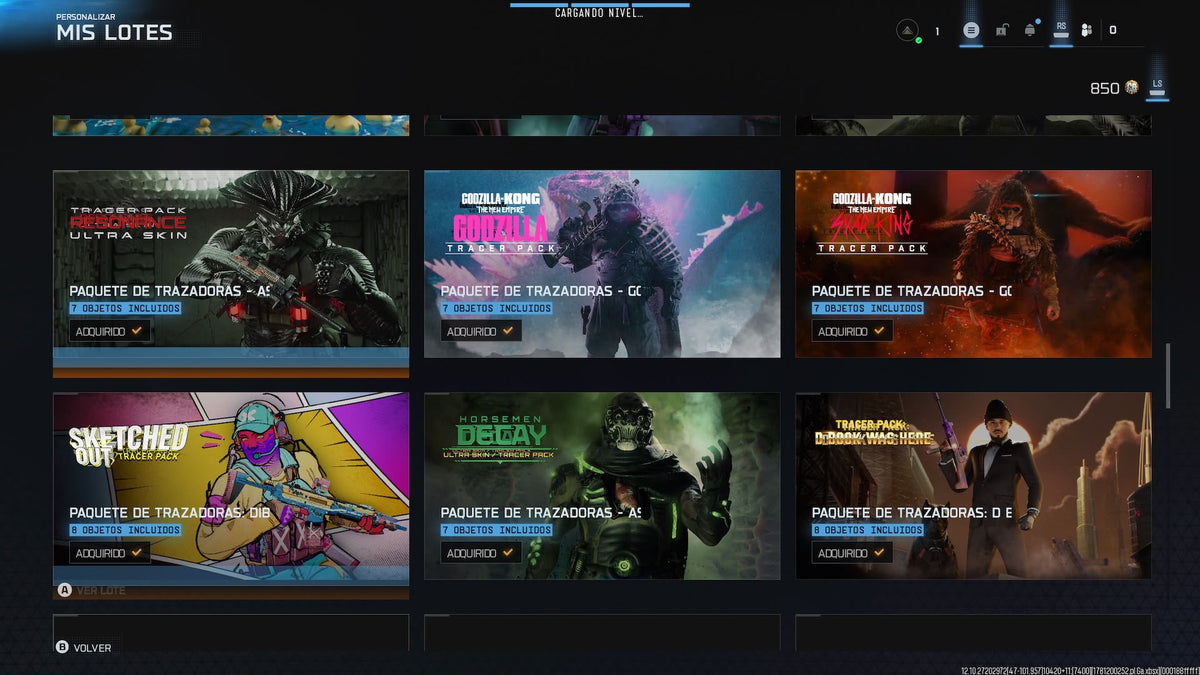Open the Horsemen Decay bundle card
The height and width of the screenshot is (675, 1200).
coord(602,485)
